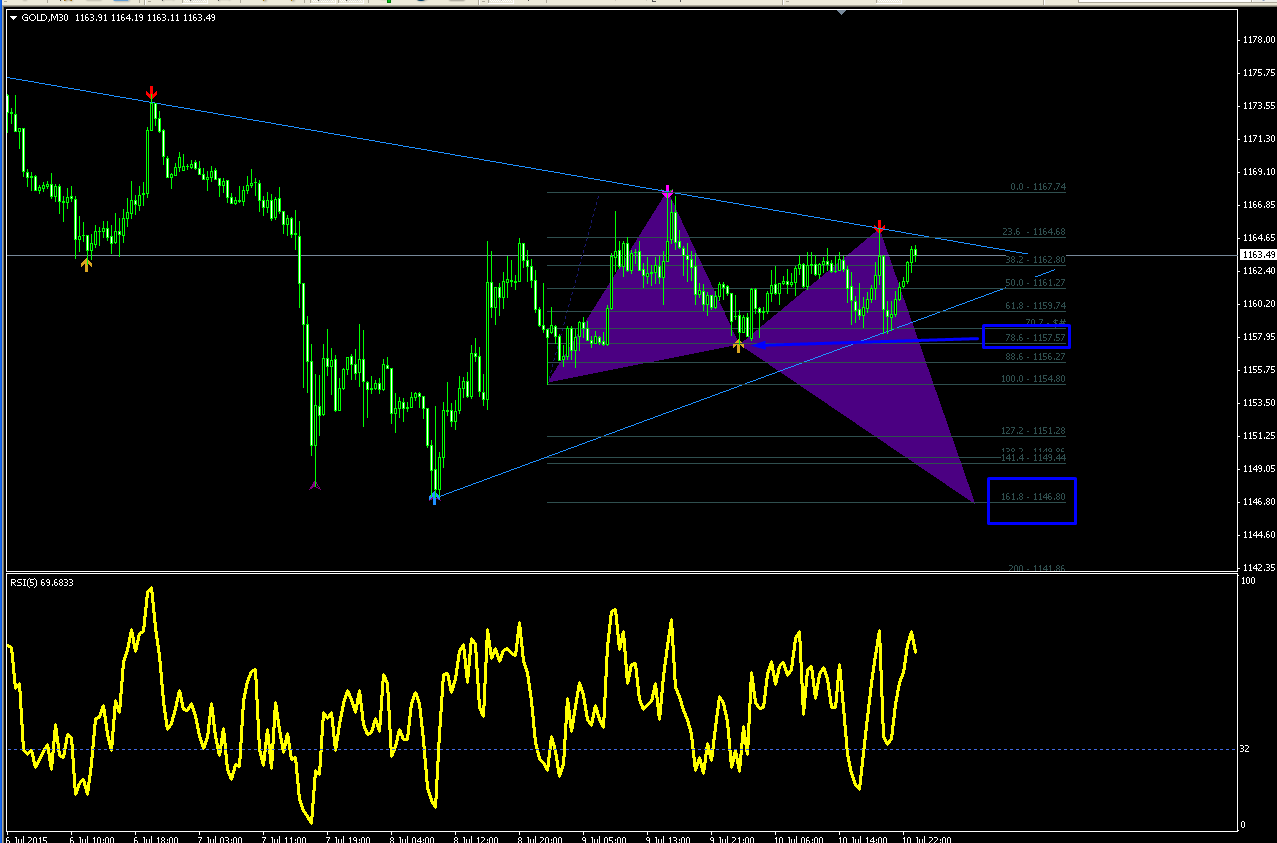Click the 100.0 - 1154.80 Fibonacci label
The width and height of the screenshot is (1277, 843).
(x=1033, y=379)
